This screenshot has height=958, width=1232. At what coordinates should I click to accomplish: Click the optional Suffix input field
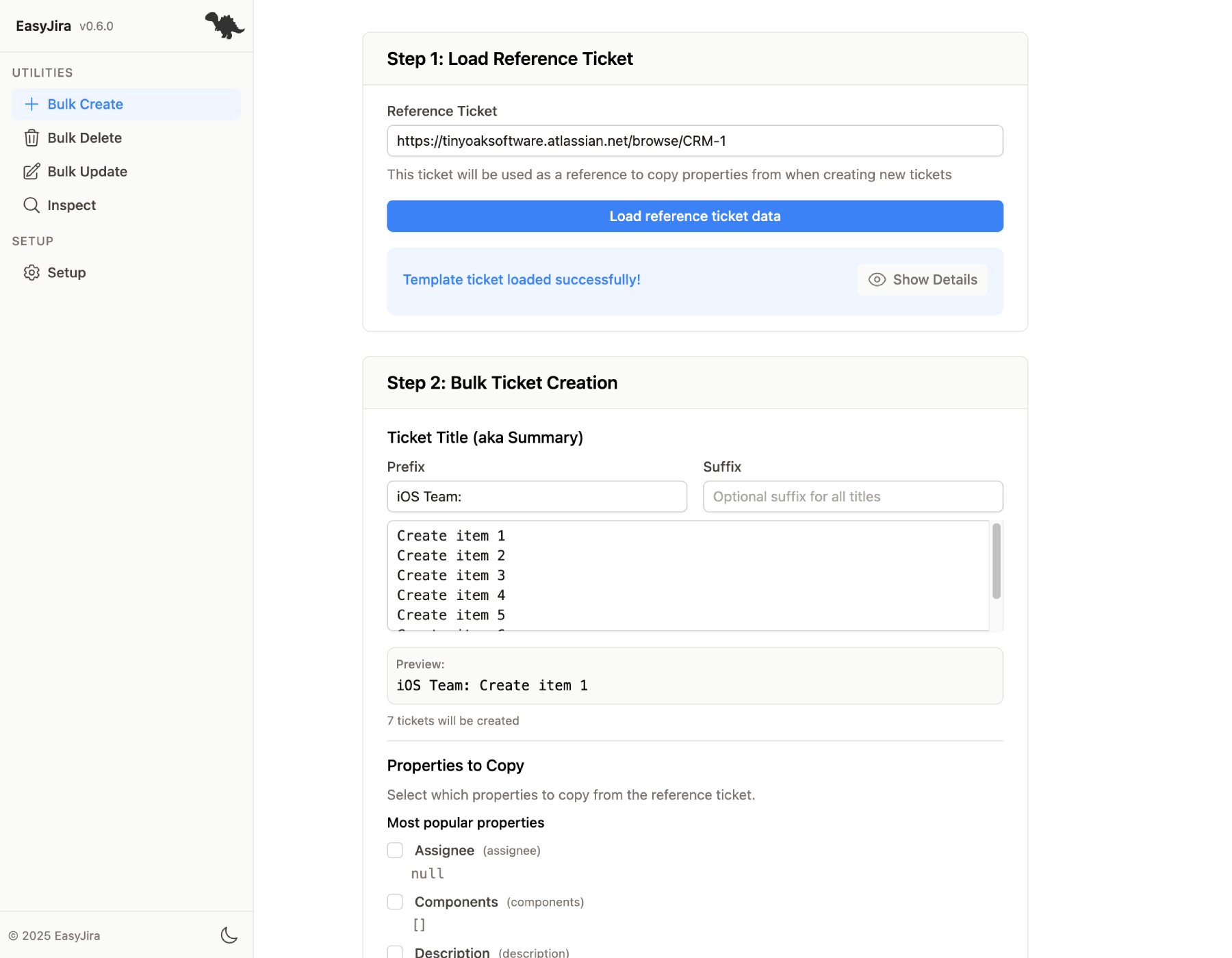(852, 496)
